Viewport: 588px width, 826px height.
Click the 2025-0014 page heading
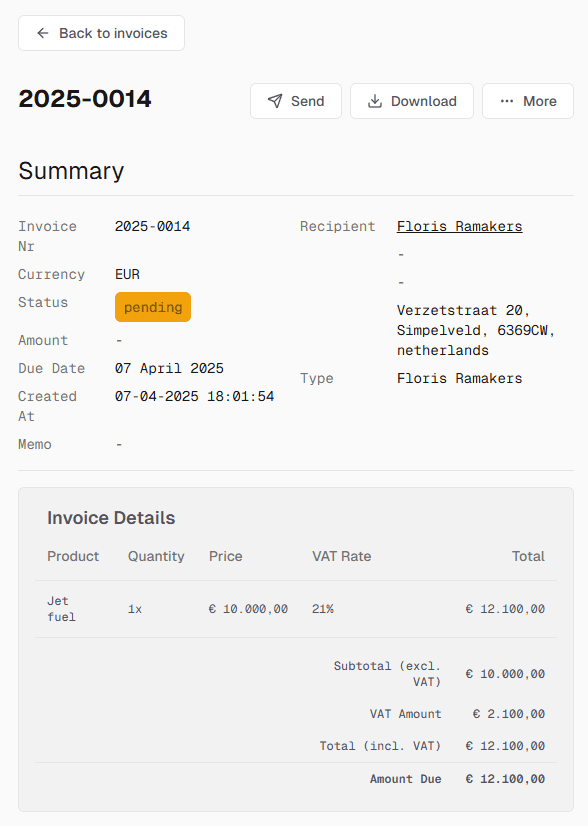click(85, 99)
